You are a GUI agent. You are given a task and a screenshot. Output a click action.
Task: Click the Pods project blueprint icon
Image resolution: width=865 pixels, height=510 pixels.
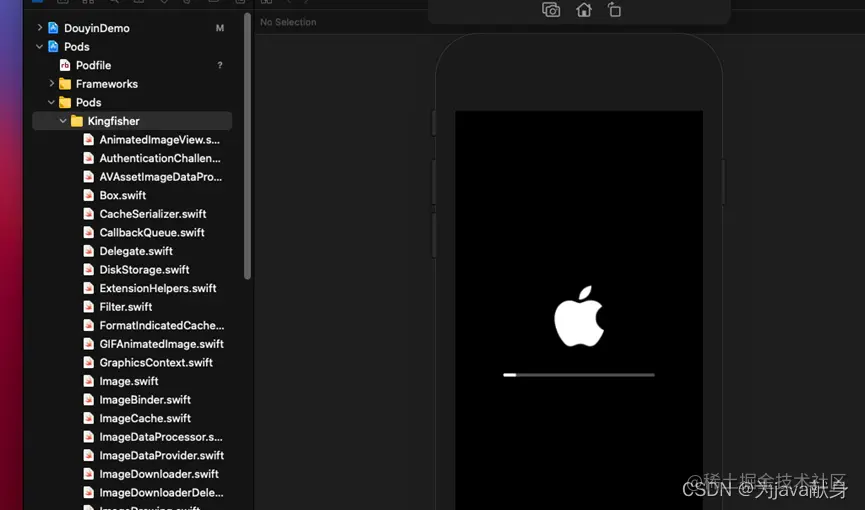(54, 46)
